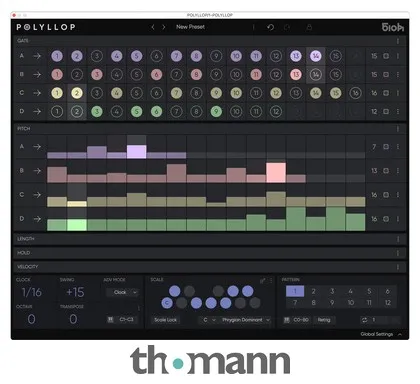
Task: Select pattern 2
Action: 313,291
